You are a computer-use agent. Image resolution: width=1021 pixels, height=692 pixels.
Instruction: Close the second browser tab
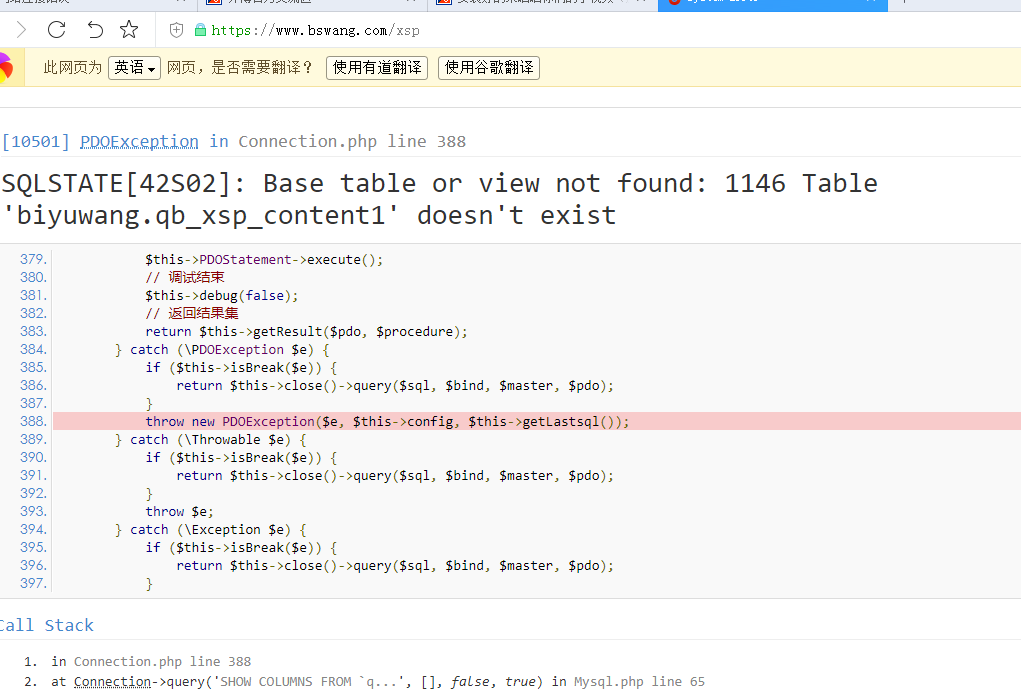click(410, 3)
